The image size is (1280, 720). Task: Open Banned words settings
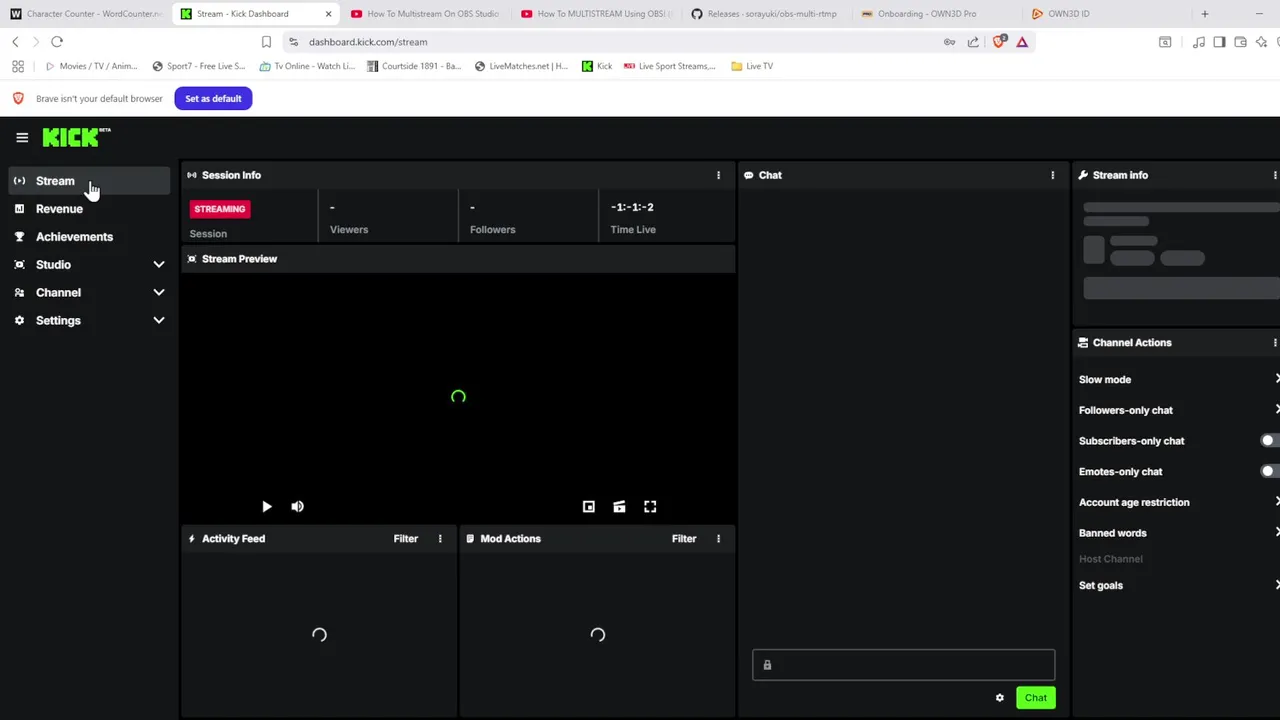tap(1178, 533)
